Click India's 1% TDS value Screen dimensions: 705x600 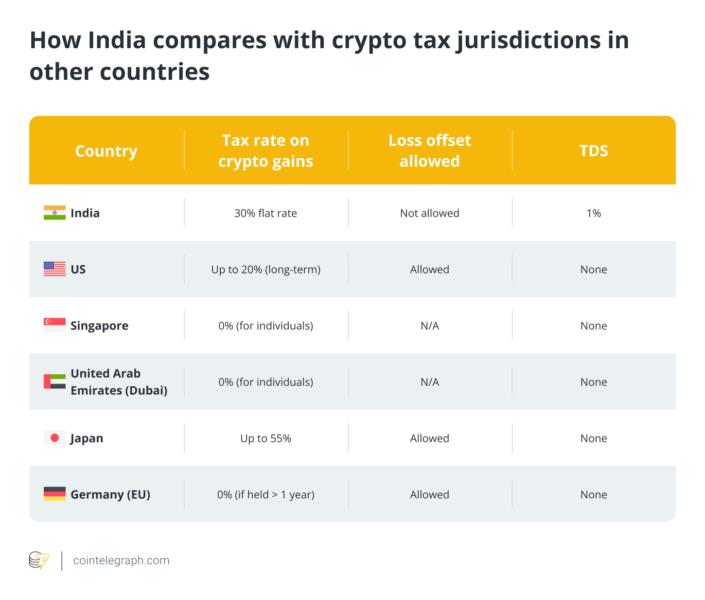[593, 213]
